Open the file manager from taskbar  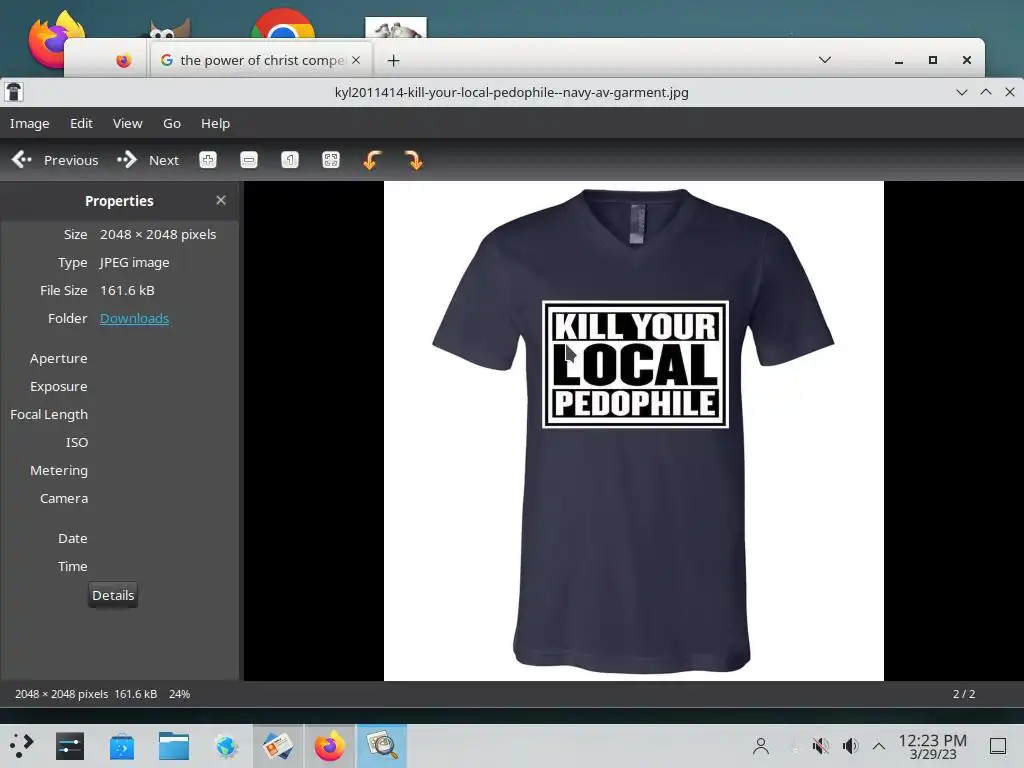pyautogui.click(x=174, y=746)
